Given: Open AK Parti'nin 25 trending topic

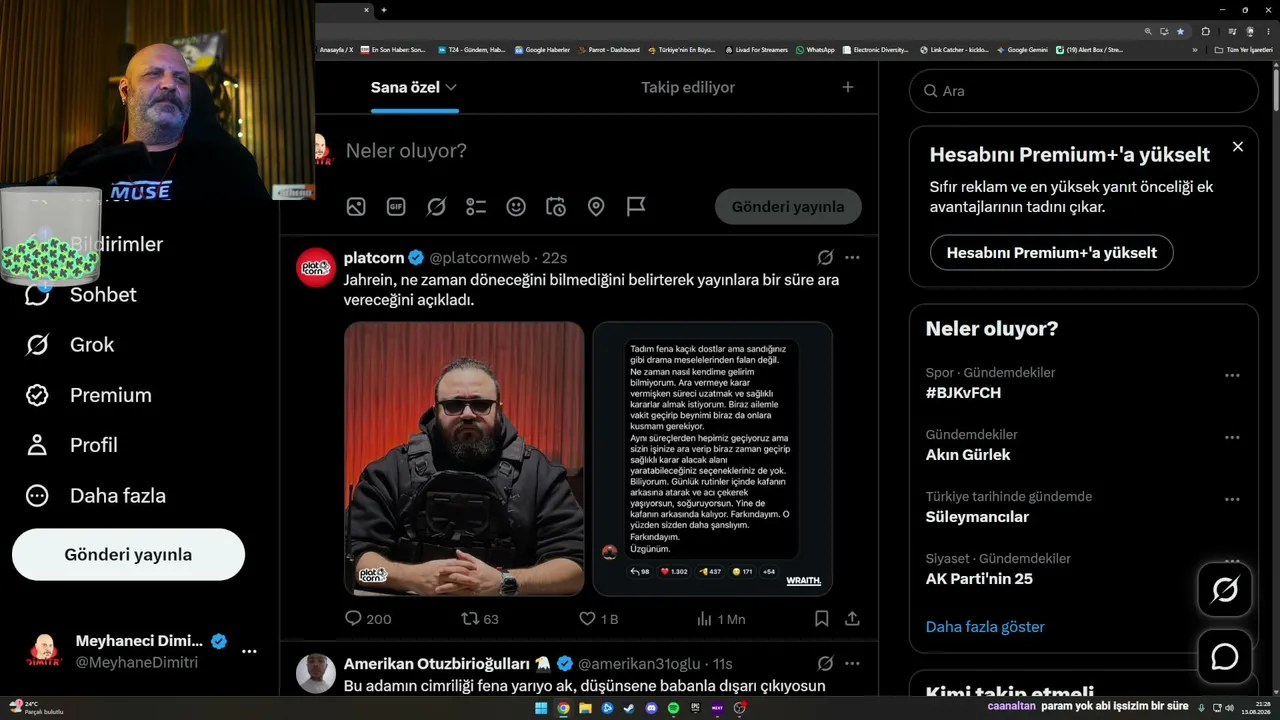Looking at the screenshot, I should coord(979,579).
